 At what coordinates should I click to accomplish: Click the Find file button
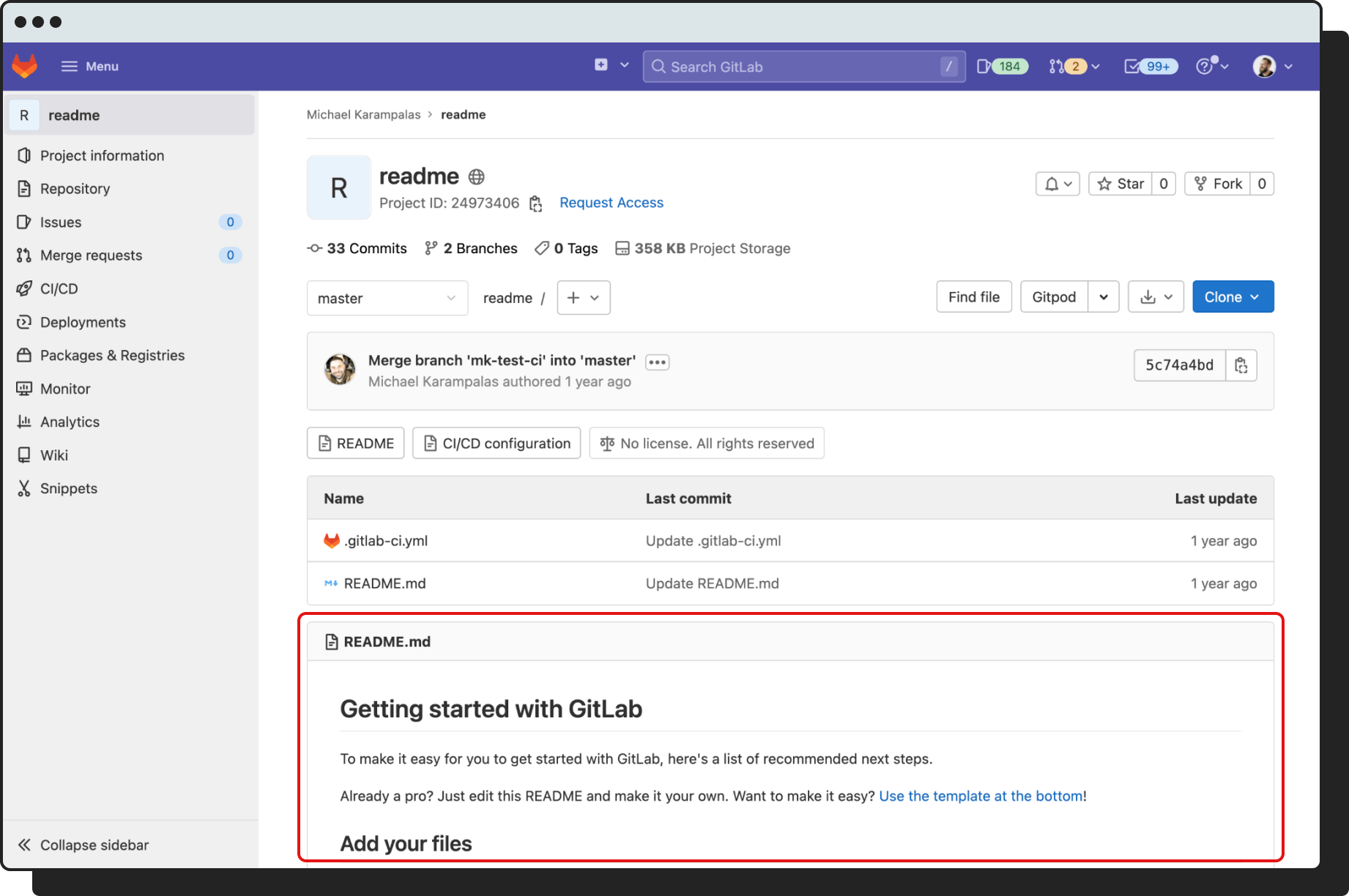click(x=974, y=296)
